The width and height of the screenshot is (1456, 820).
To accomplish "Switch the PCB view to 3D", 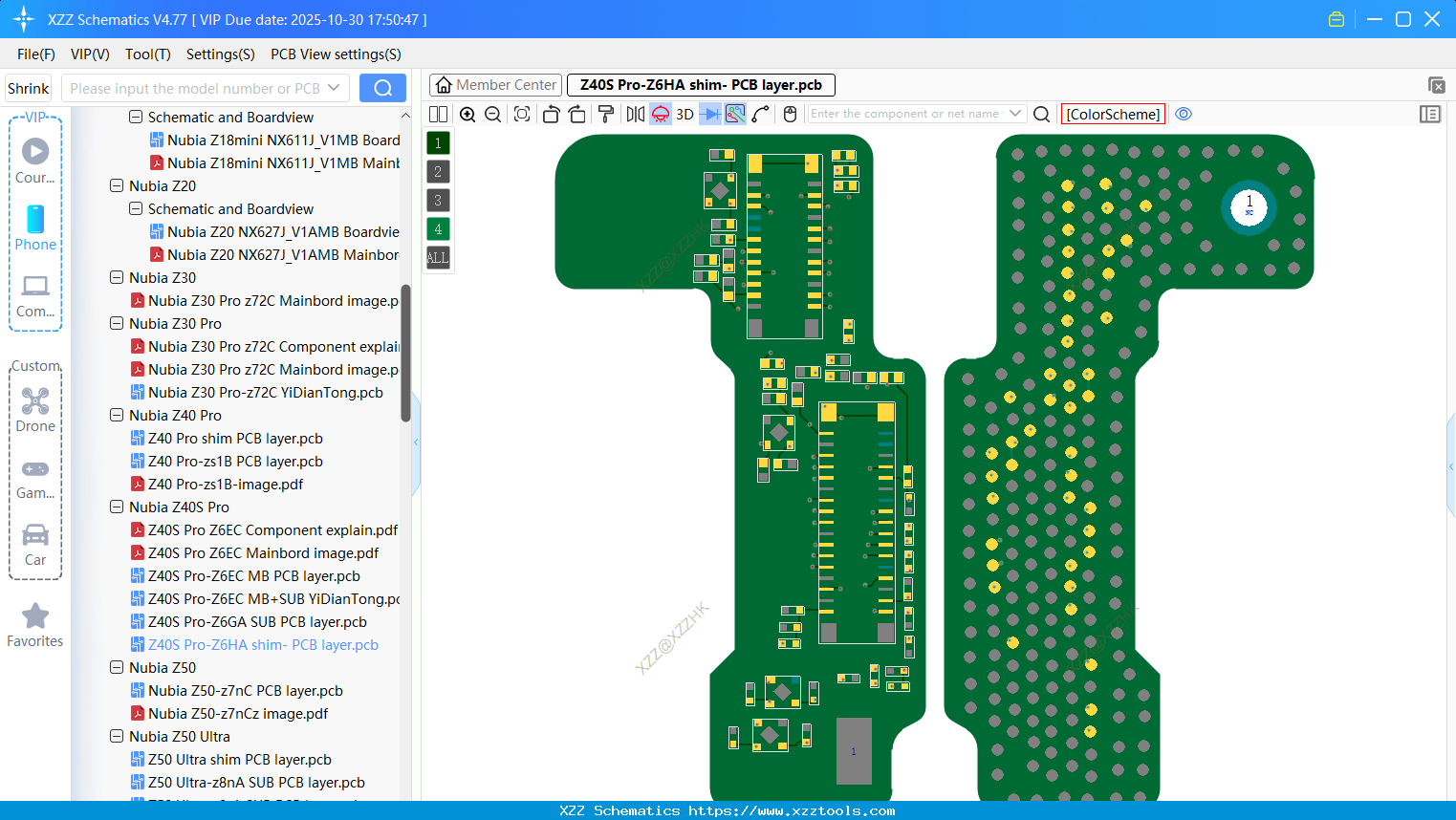I will tap(684, 114).
